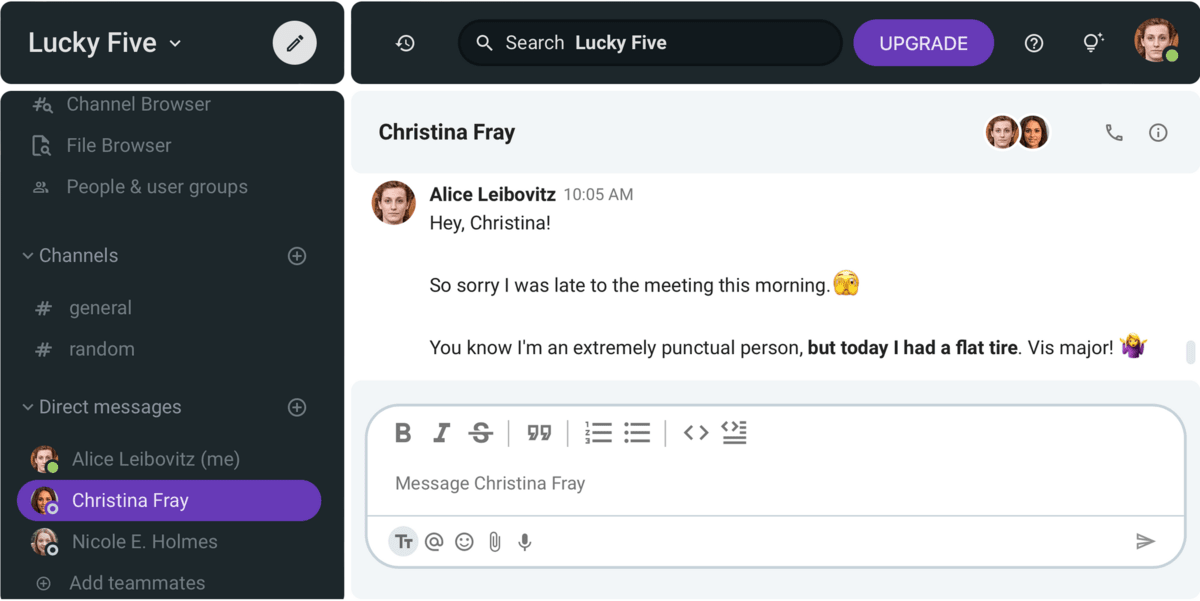Open the general channel

[x=100, y=308]
